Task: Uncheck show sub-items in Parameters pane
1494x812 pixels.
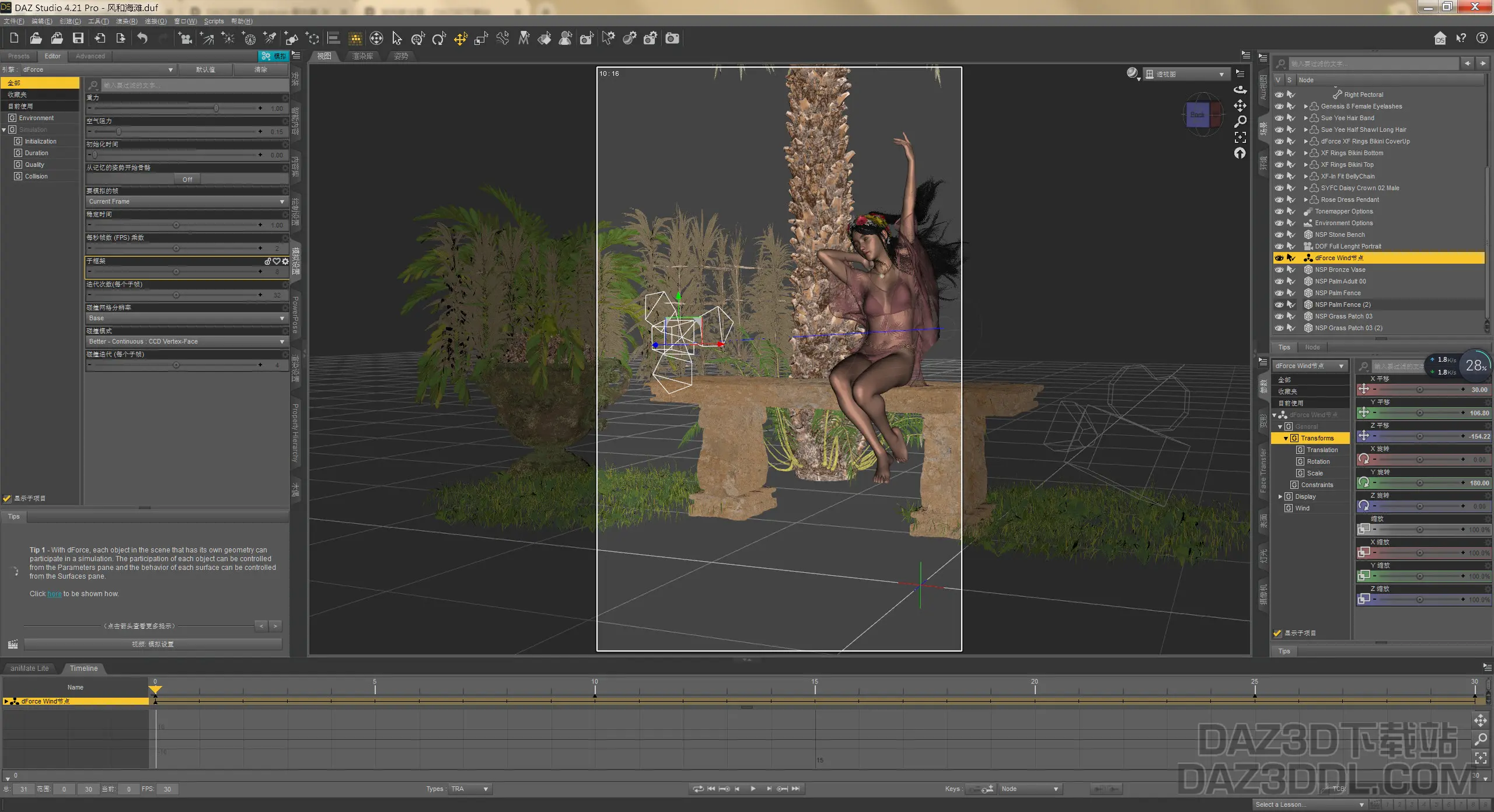Action: 1277,633
